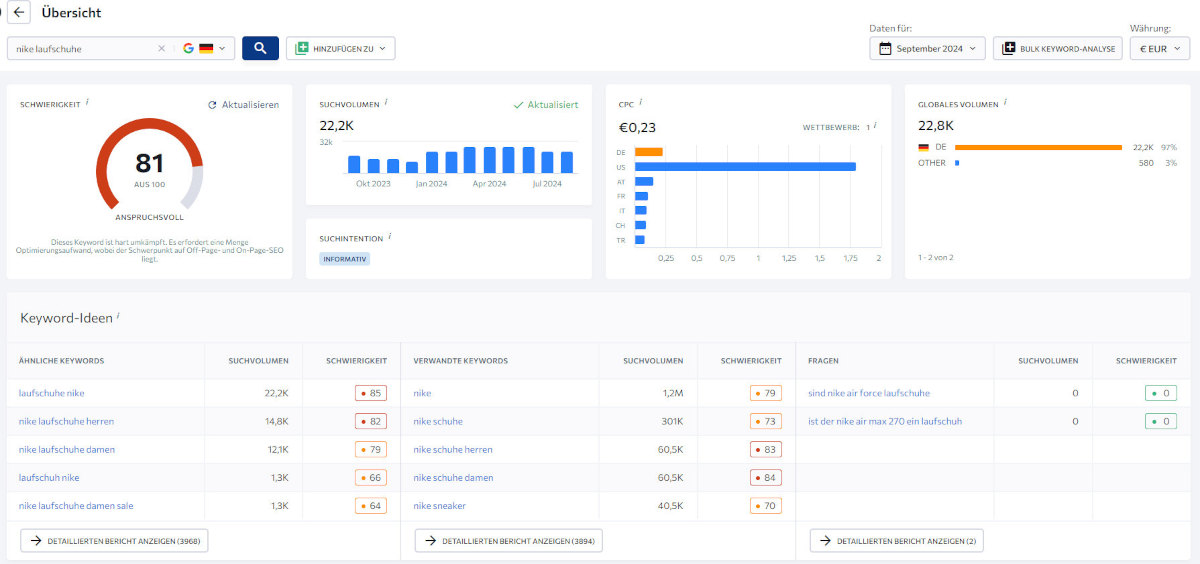Open related keyword 'nike'
This screenshot has height=564, width=1200.
422,393
